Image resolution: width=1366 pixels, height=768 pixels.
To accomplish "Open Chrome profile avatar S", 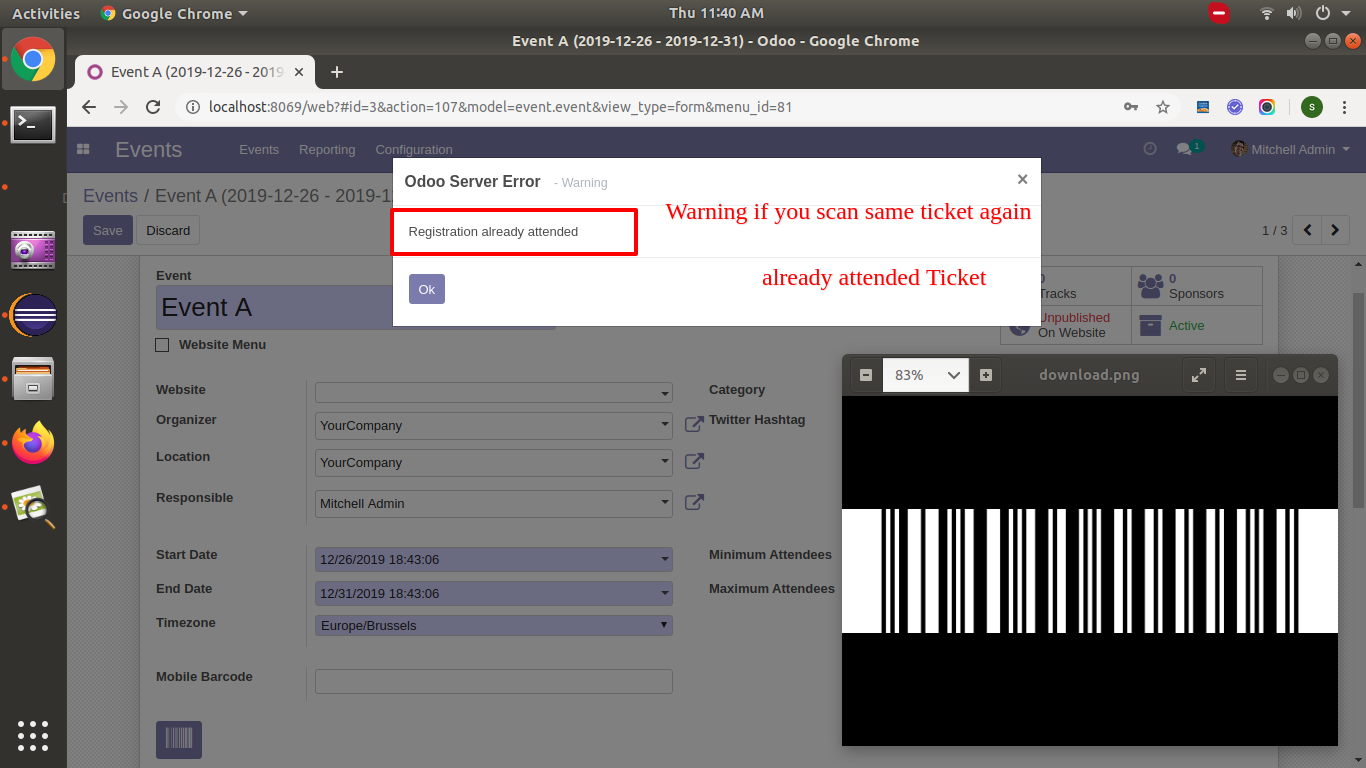I will point(1312,107).
